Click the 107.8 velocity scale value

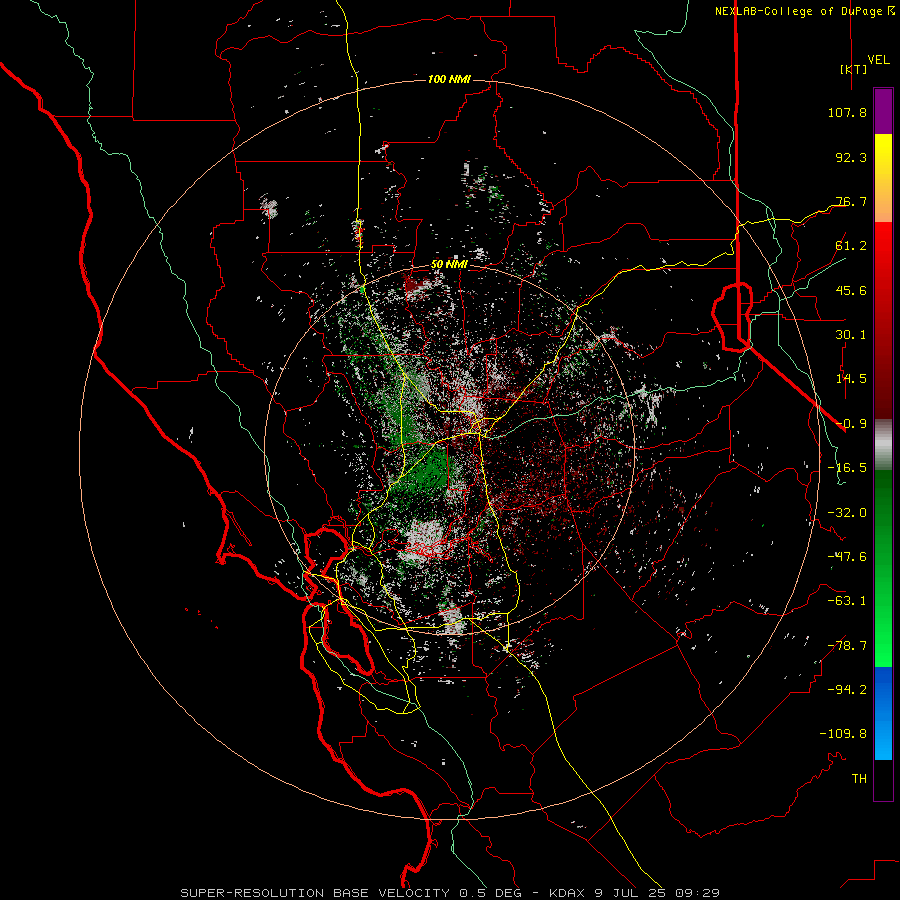click(847, 112)
